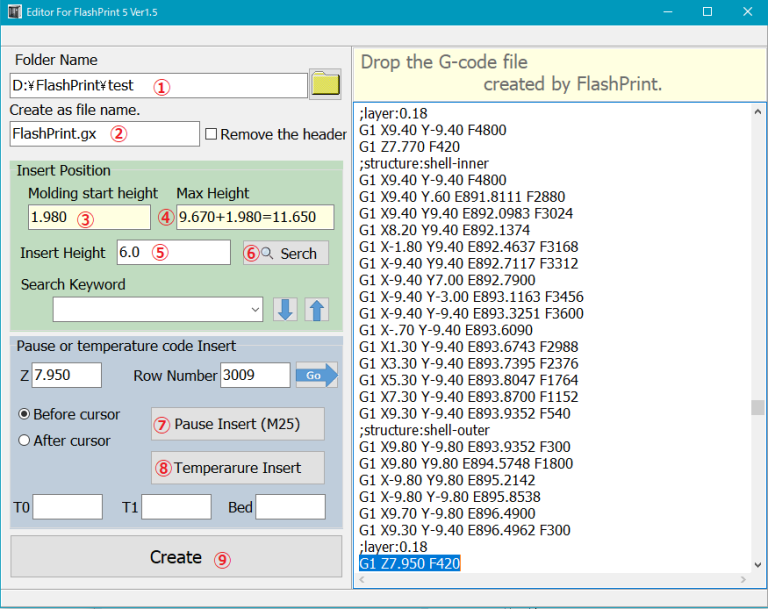Click Pause Insert (M25) button

pos(238,424)
